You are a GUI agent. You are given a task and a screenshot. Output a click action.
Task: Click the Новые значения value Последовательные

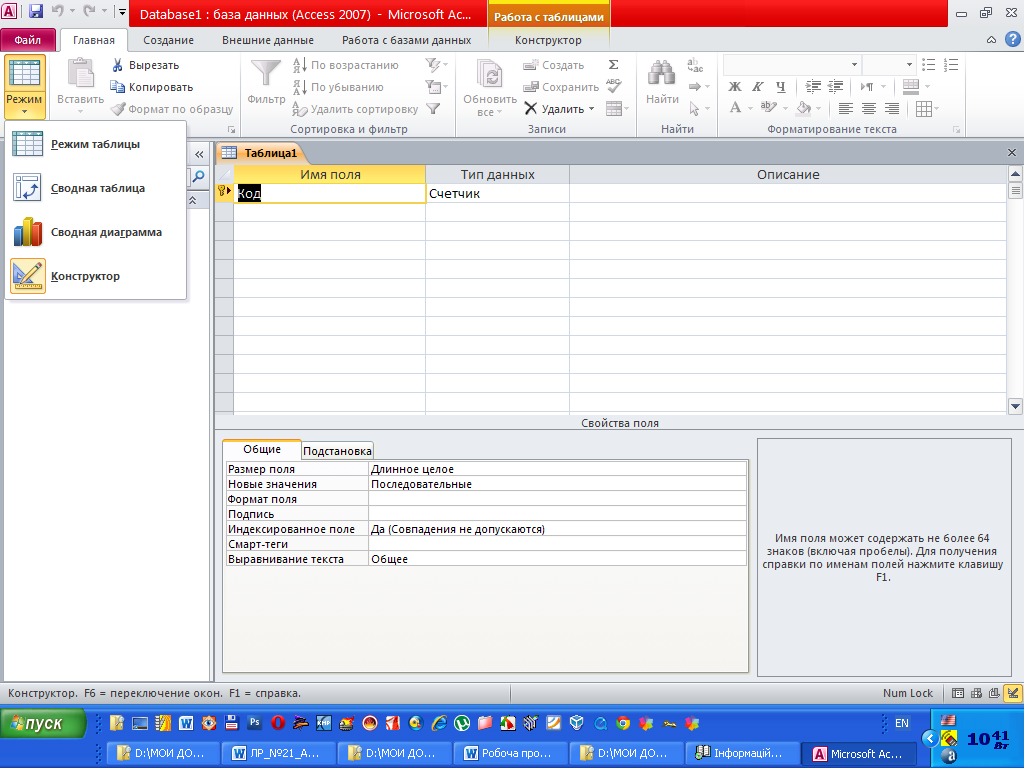click(x=557, y=484)
